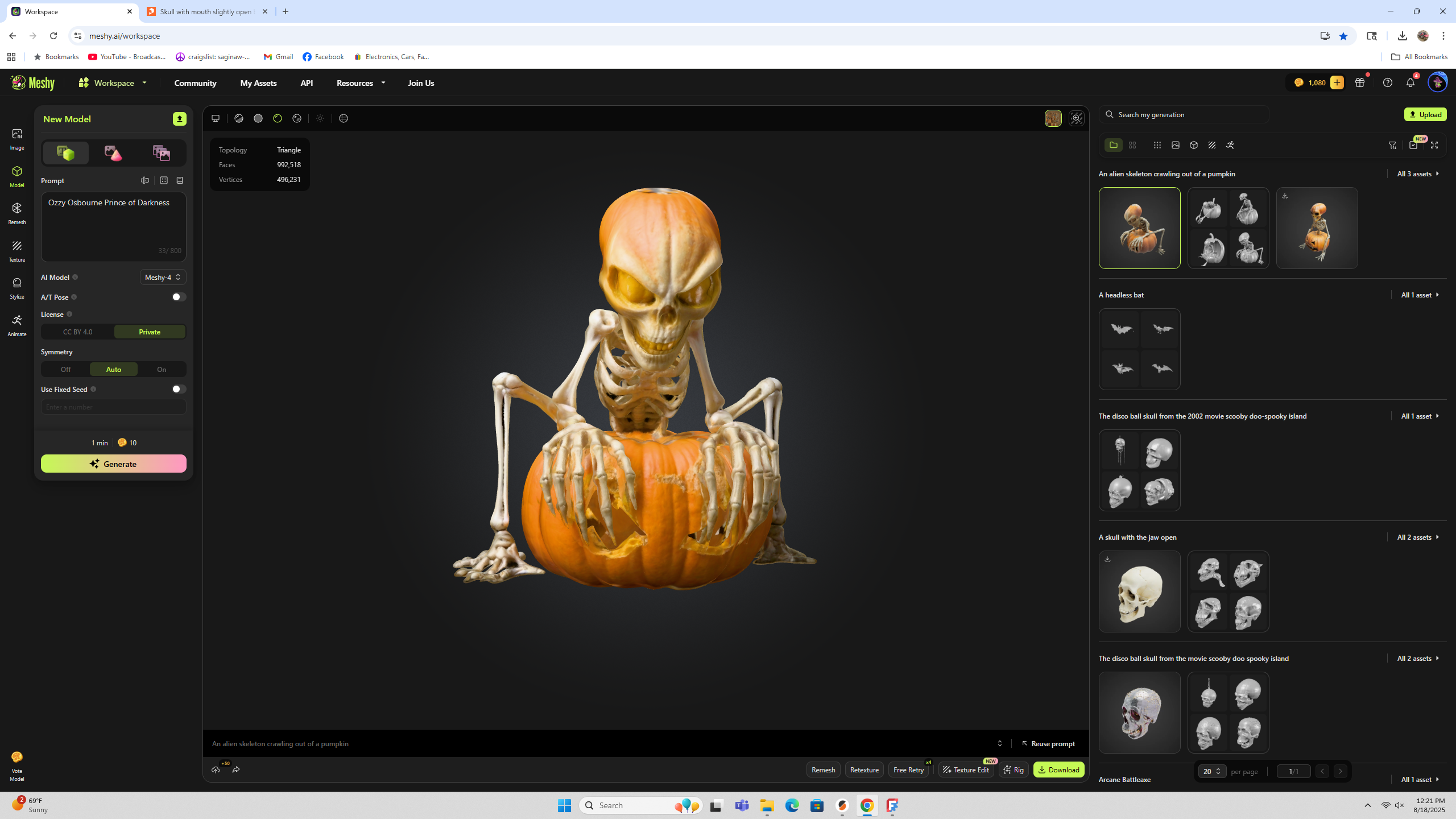Click the Search my generation field
The width and height of the screenshot is (1456, 819).
tap(1184, 114)
